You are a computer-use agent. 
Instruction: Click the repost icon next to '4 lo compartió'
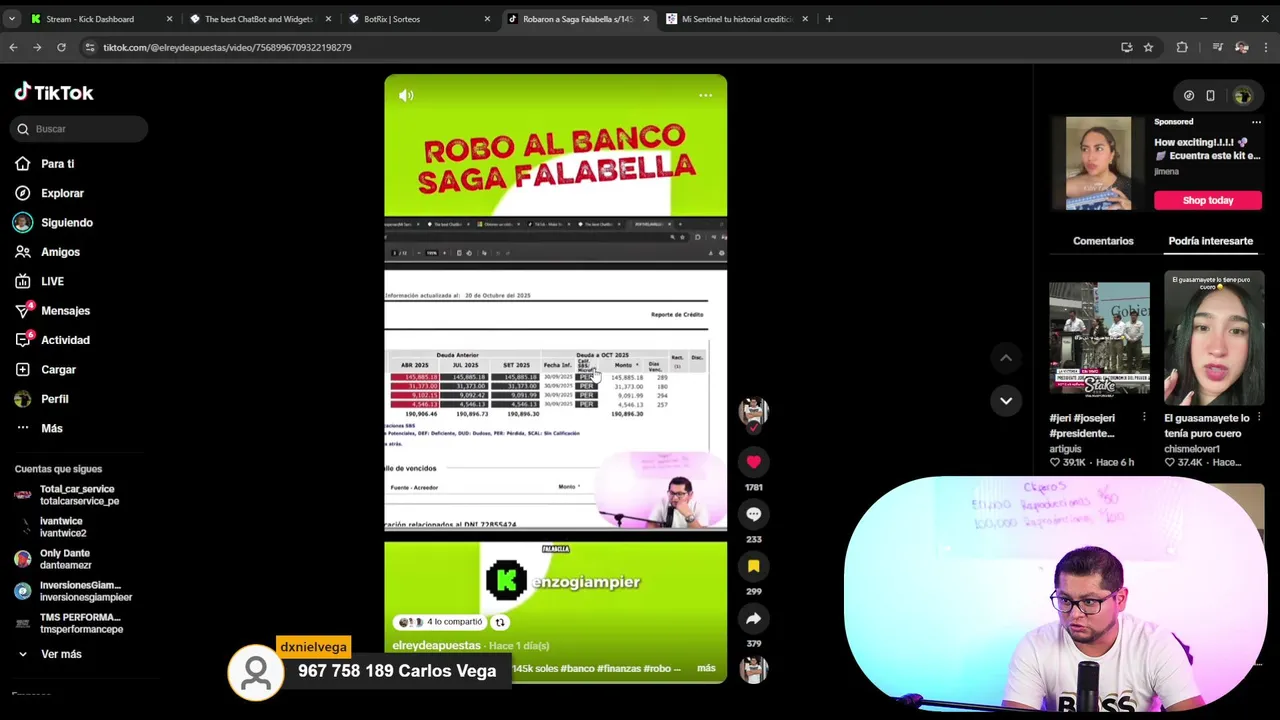tap(500, 622)
